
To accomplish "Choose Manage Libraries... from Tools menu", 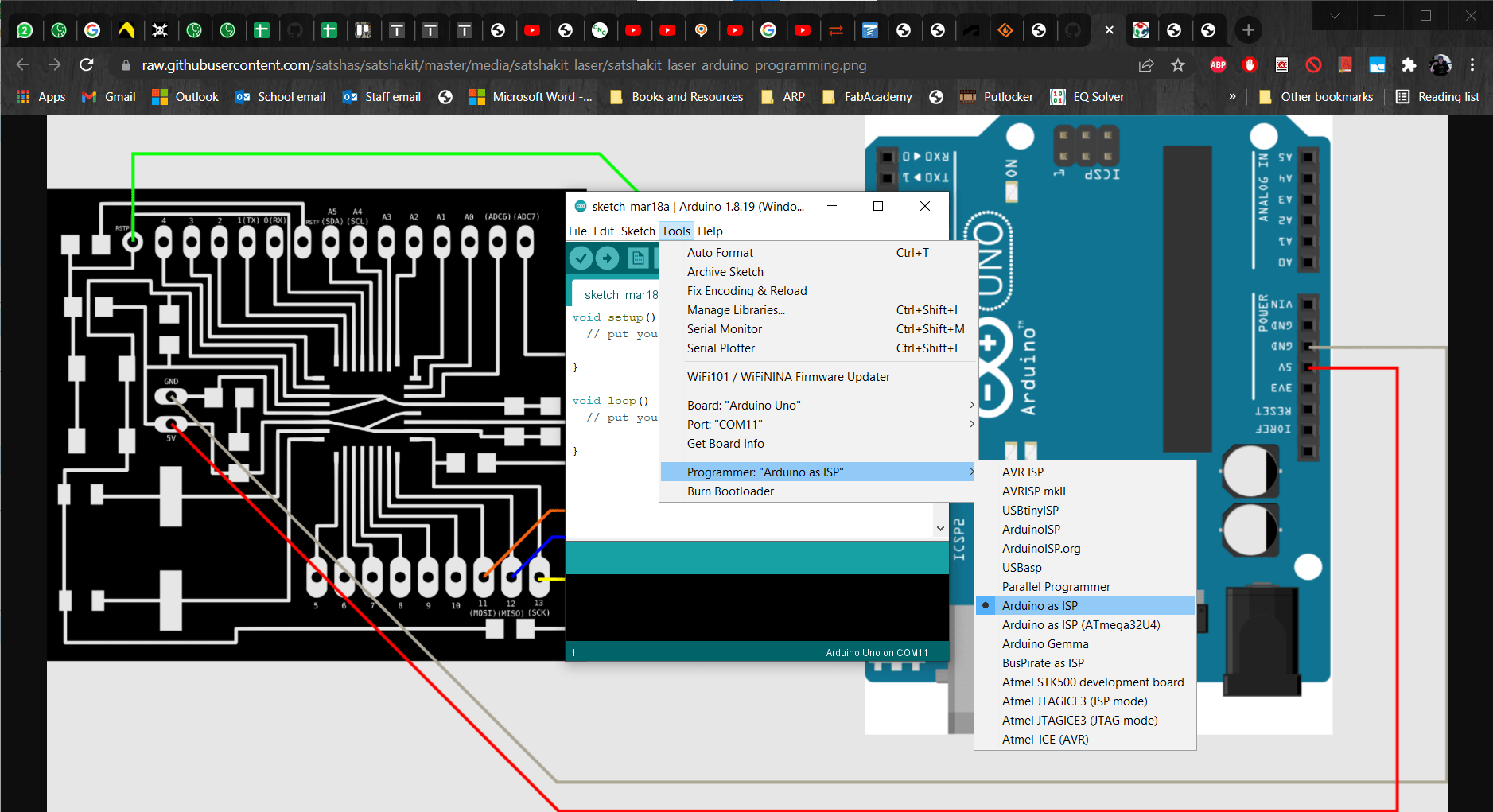I will point(818,309).
